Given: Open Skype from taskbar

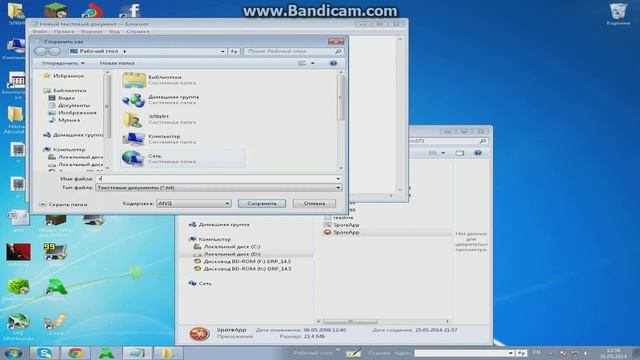Looking at the screenshot, I should pyautogui.click(x=44, y=353).
